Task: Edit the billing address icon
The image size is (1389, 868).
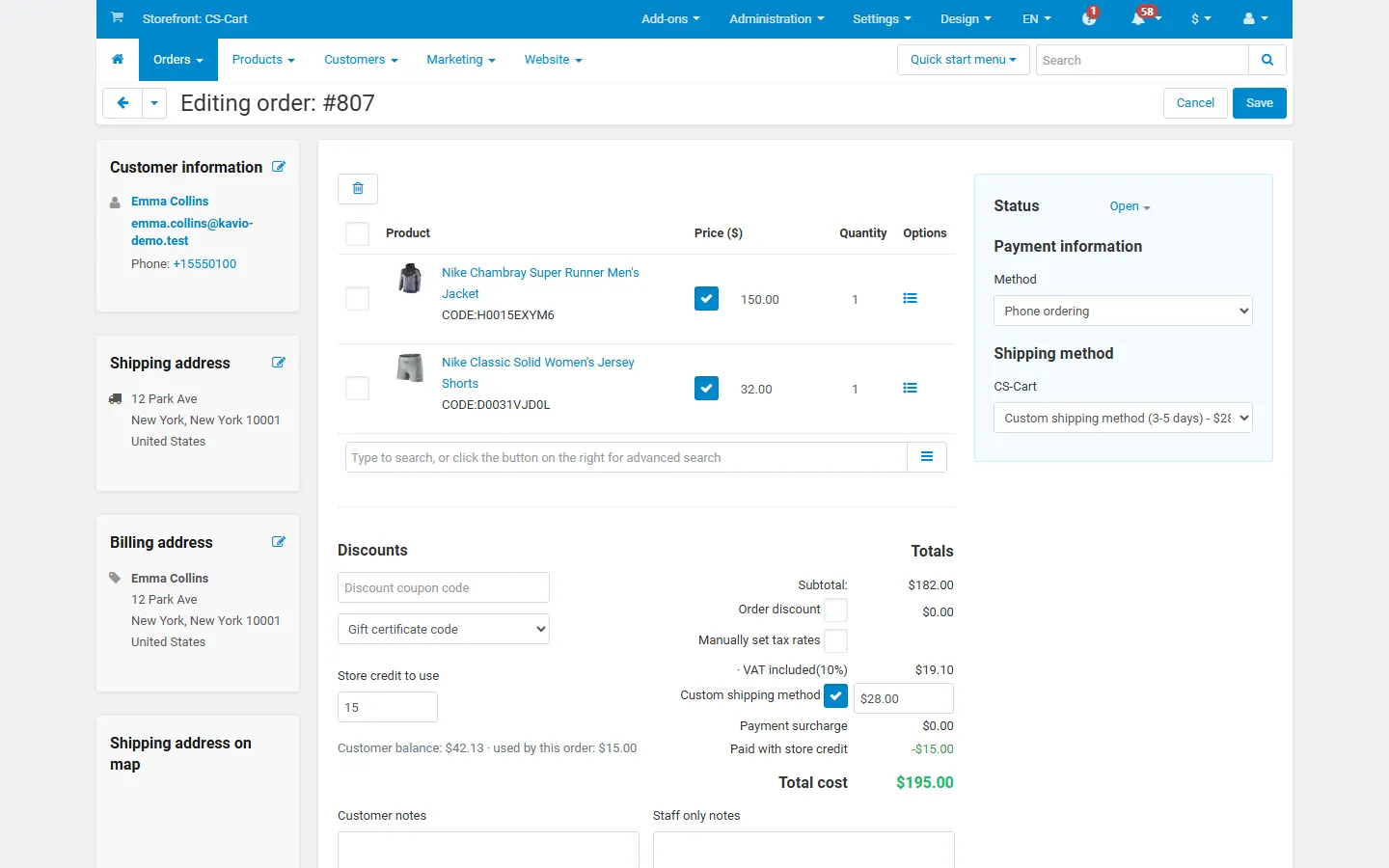Action: [279, 542]
